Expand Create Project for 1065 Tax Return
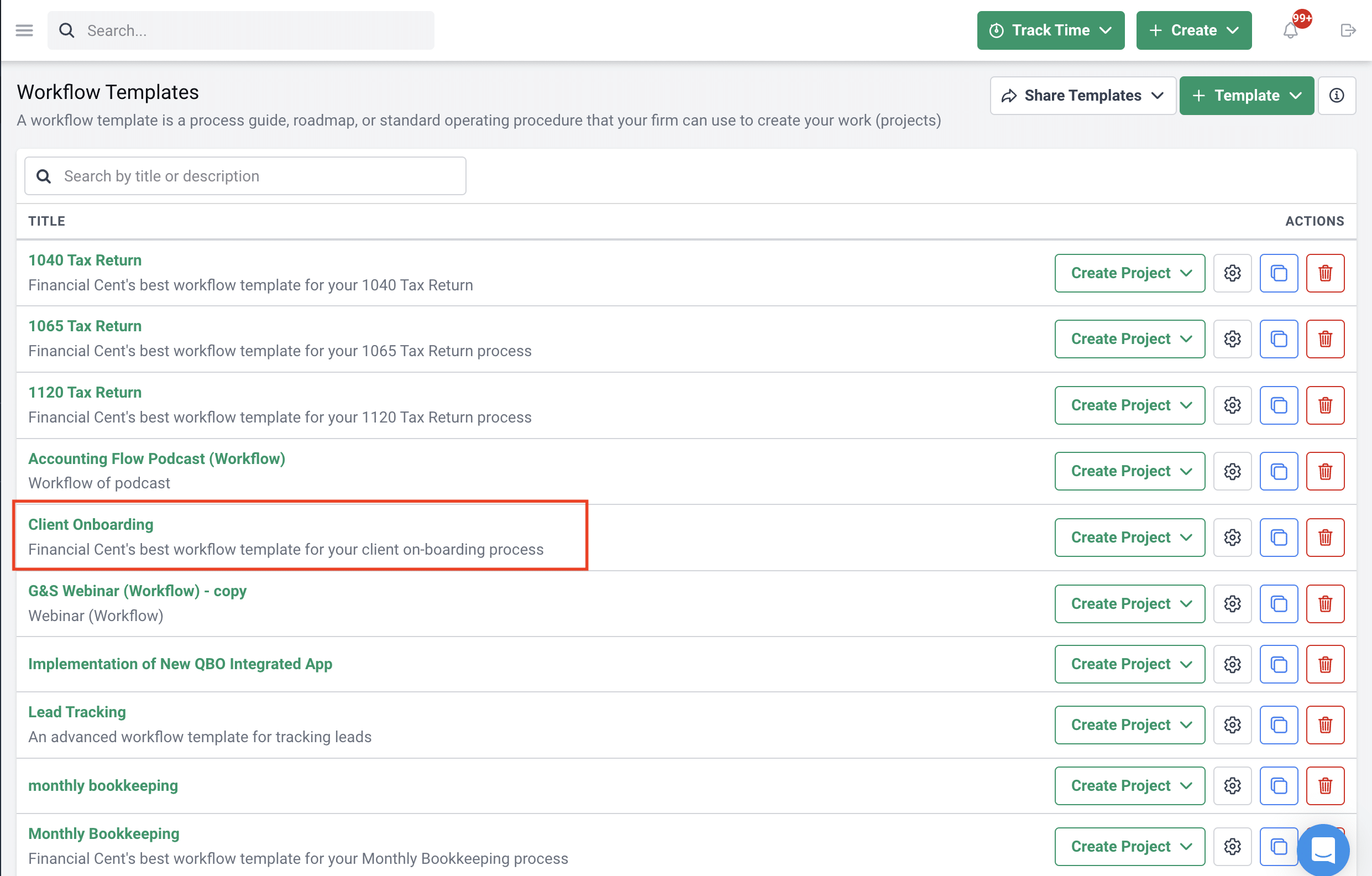Image resolution: width=1372 pixels, height=876 pixels. tap(1129, 339)
